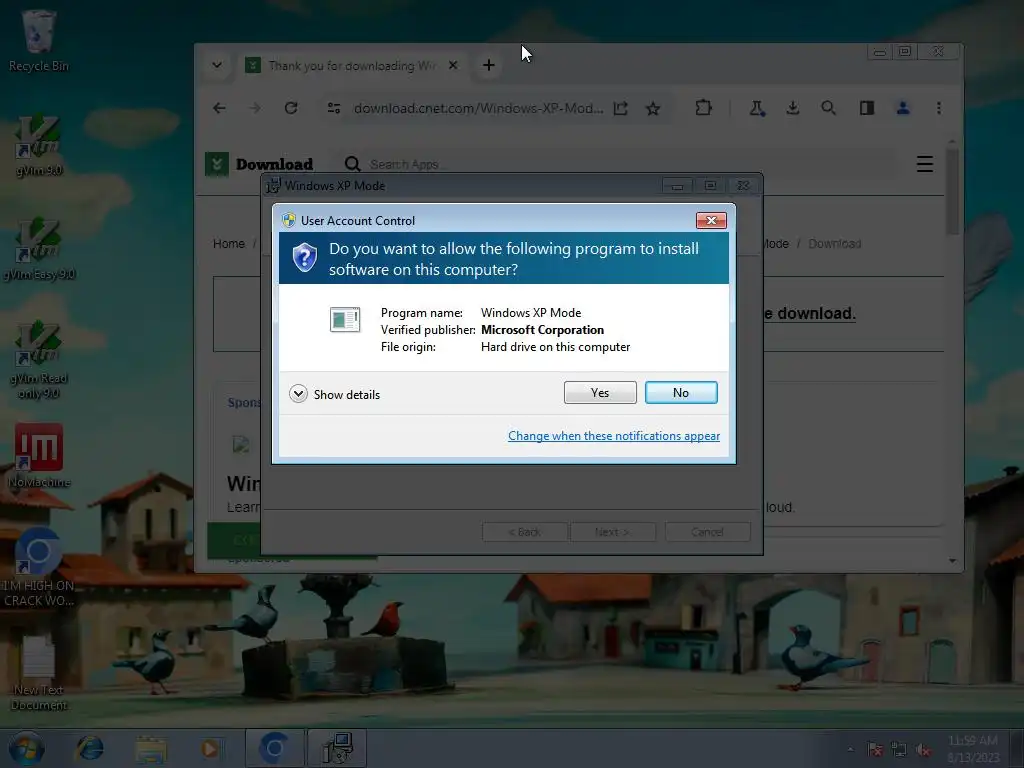Screen dimensions: 1024x768
Task: Click Yes in User Account Control
Action: (x=600, y=392)
